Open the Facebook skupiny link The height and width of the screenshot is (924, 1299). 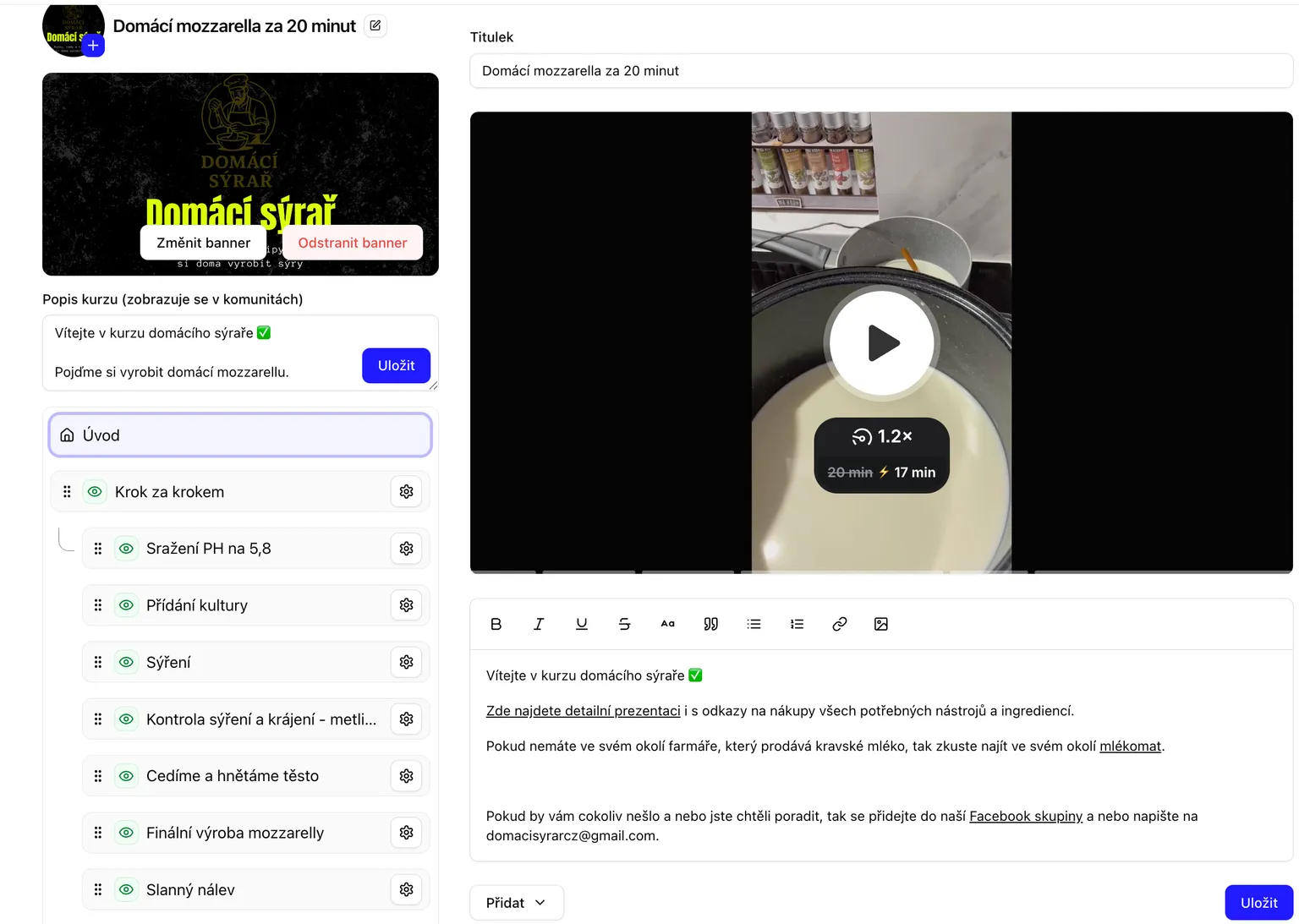pos(1025,816)
